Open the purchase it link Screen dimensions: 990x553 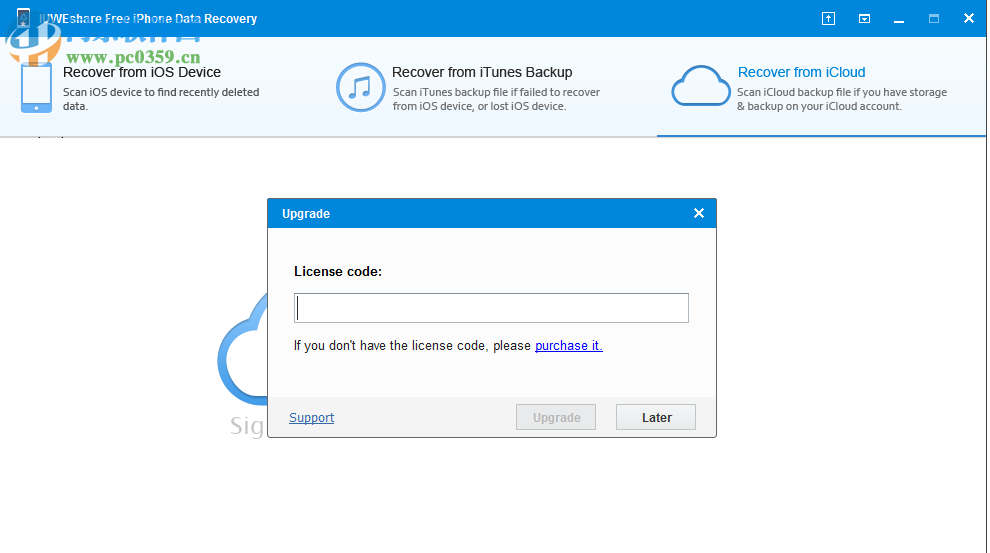tap(568, 345)
